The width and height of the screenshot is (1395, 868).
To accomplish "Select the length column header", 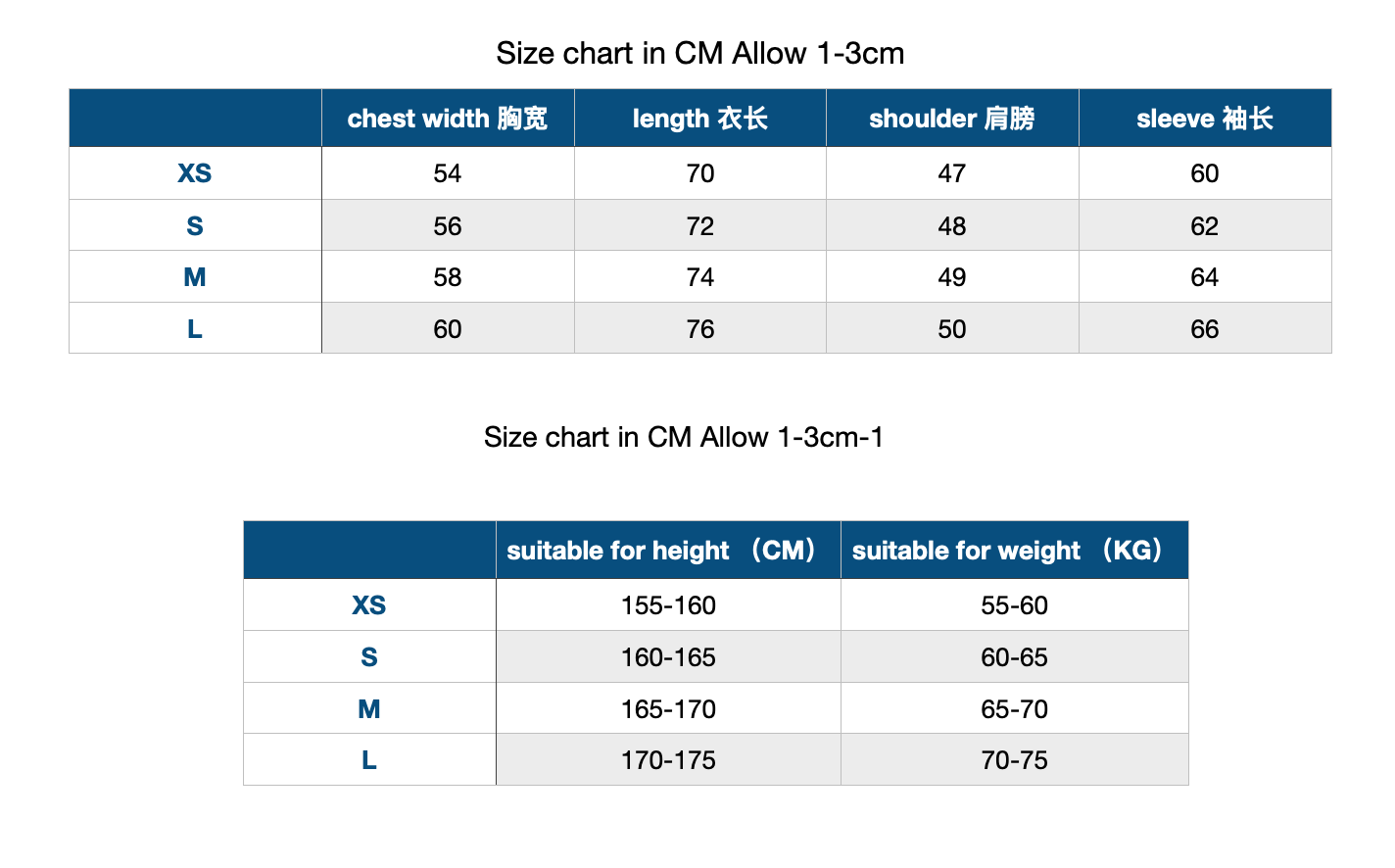I will pos(700,119).
